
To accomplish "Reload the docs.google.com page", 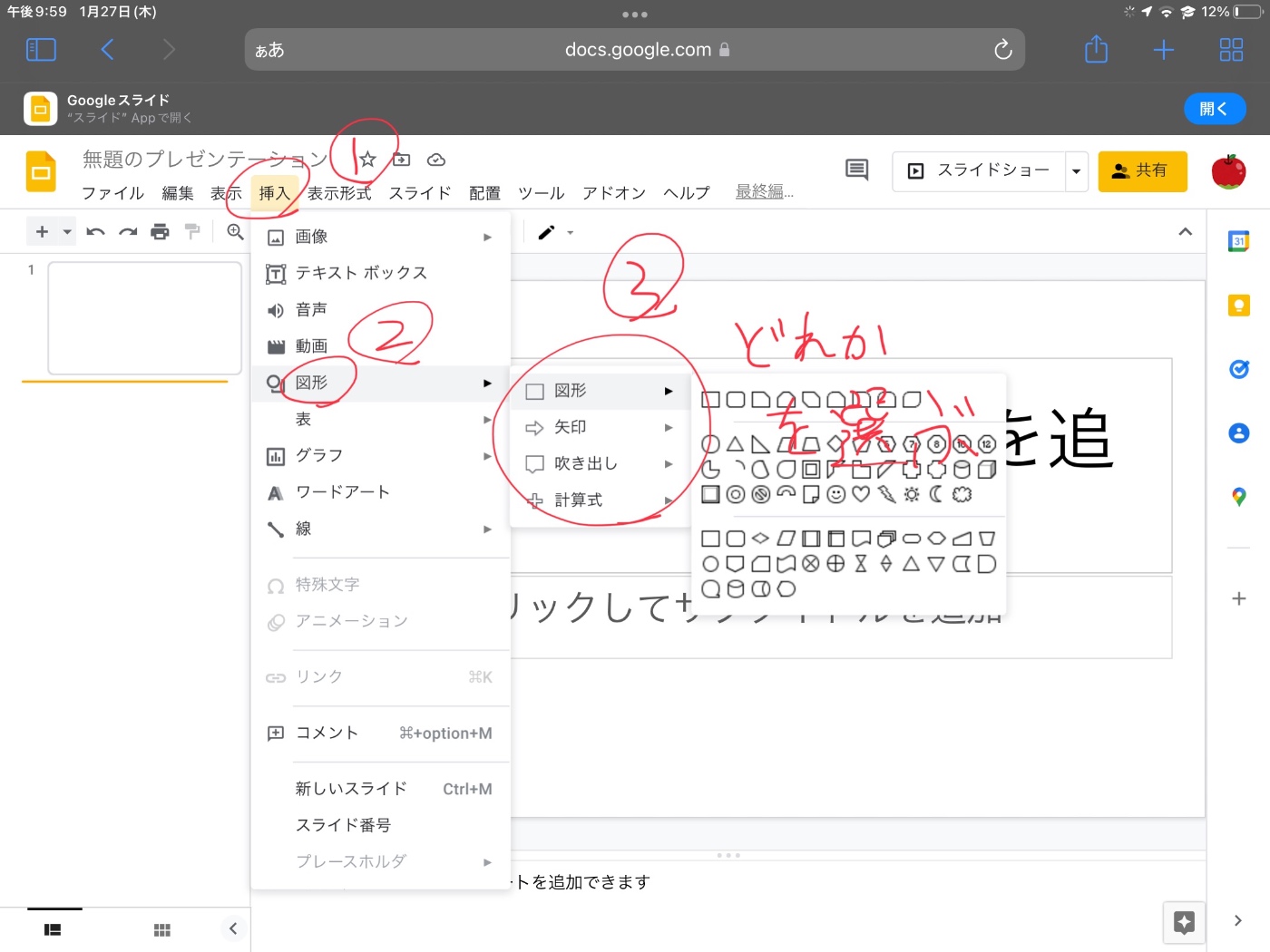I will [1002, 49].
